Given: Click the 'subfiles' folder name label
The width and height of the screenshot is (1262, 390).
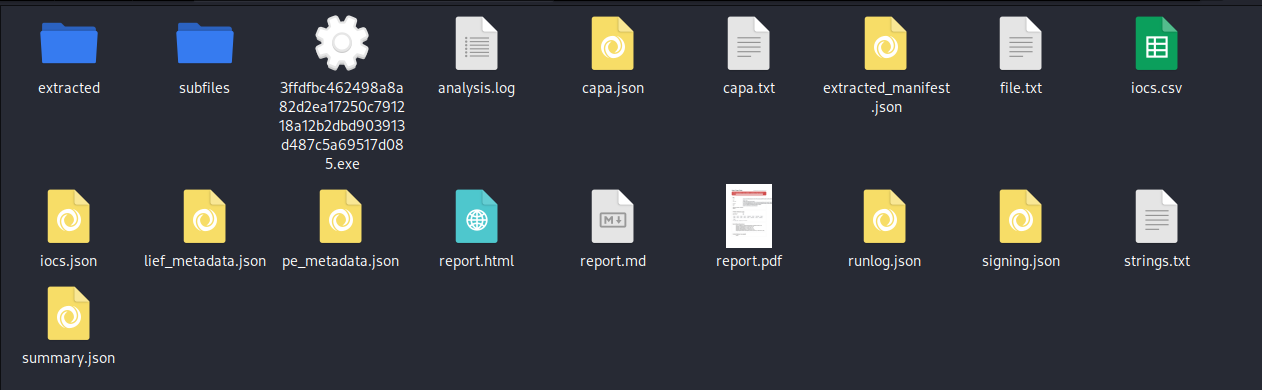Looking at the screenshot, I should coord(205,88).
